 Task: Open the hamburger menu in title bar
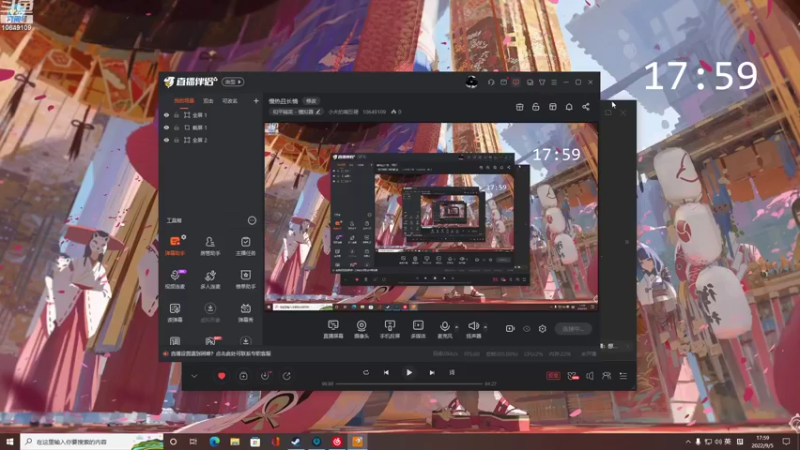(554, 82)
